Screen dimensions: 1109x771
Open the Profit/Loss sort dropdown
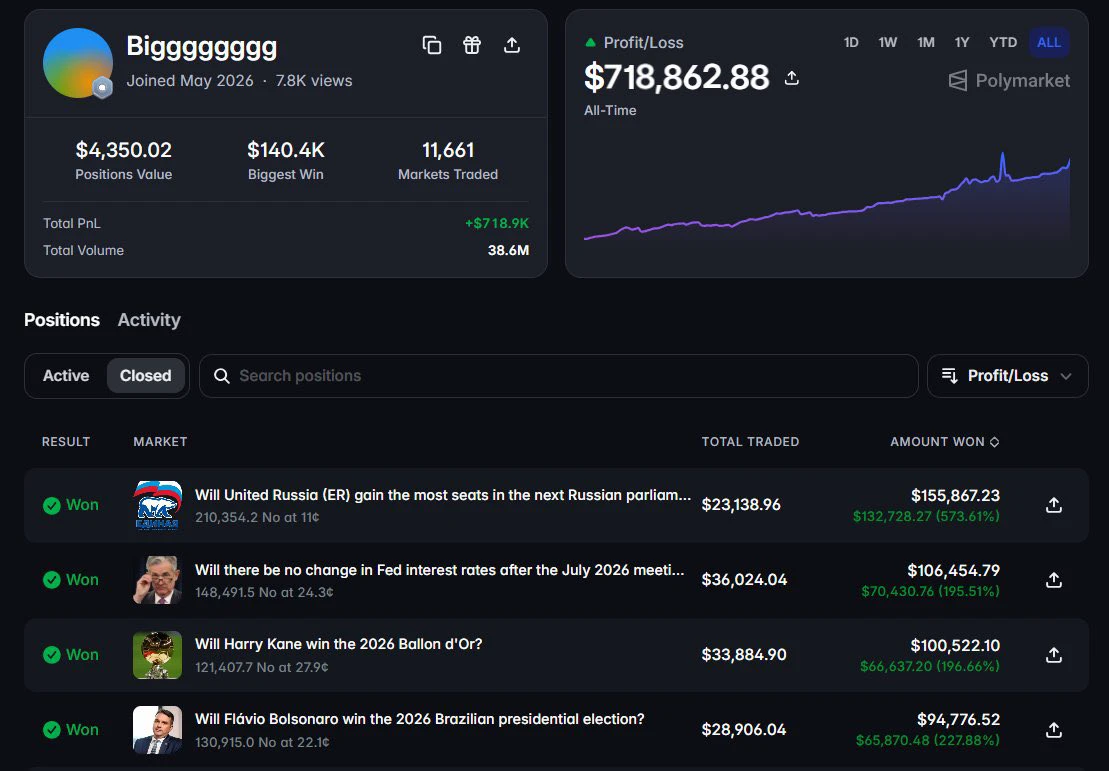coord(1007,376)
